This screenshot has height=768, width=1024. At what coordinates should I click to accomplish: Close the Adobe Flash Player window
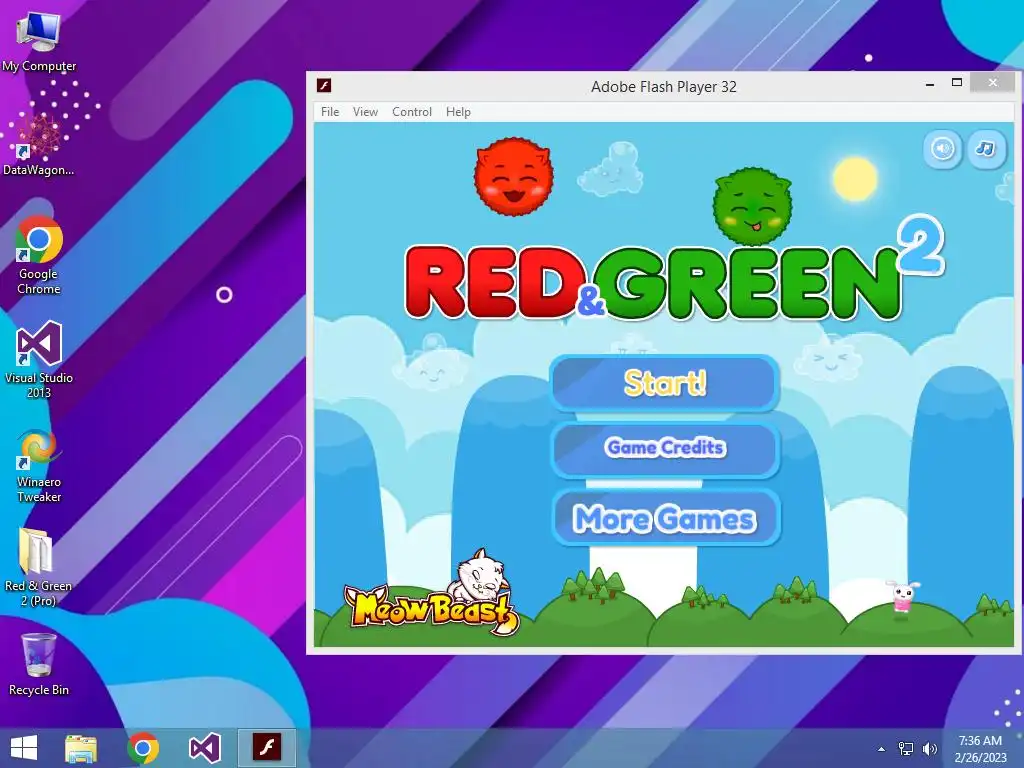click(993, 83)
